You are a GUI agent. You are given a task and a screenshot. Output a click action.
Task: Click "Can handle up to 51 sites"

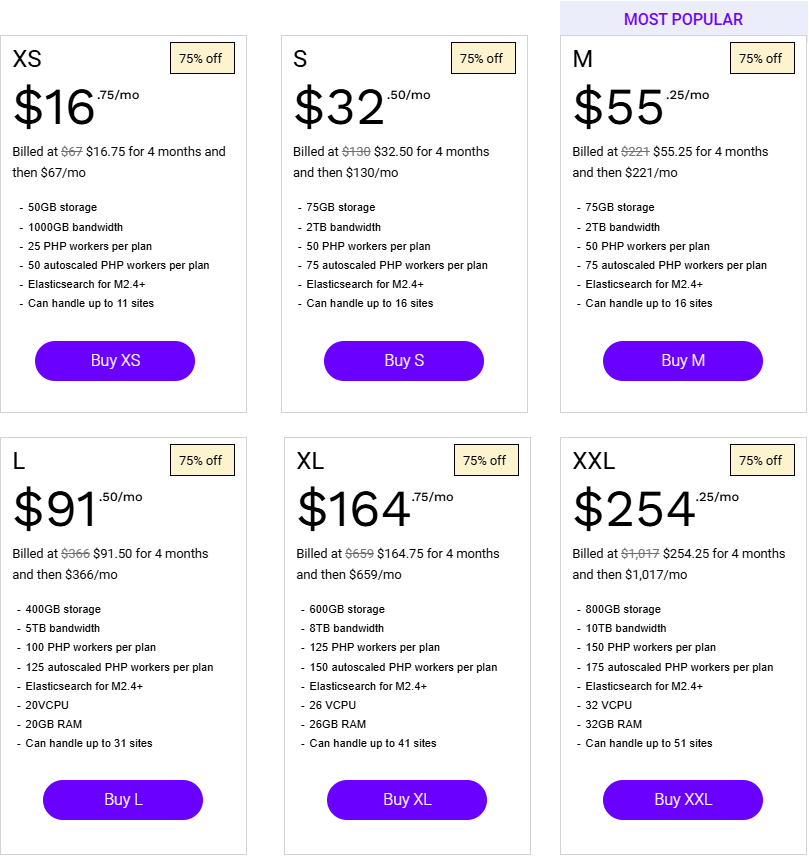tap(649, 743)
